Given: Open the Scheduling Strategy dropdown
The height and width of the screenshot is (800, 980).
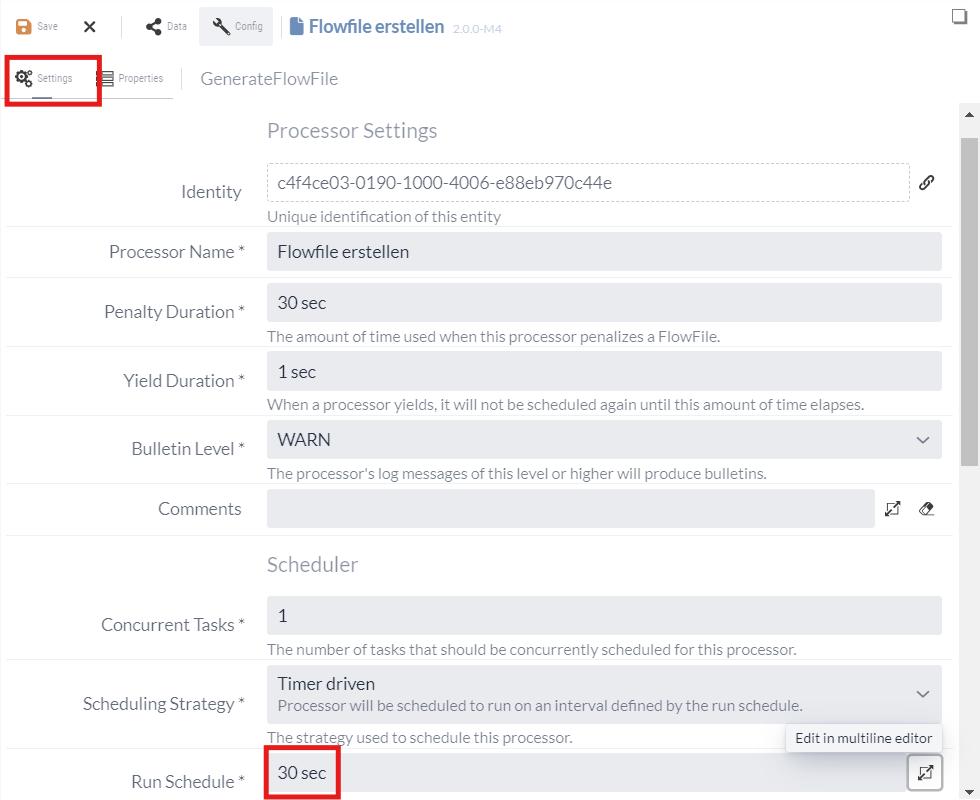Looking at the screenshot, I should coord(922,694).
